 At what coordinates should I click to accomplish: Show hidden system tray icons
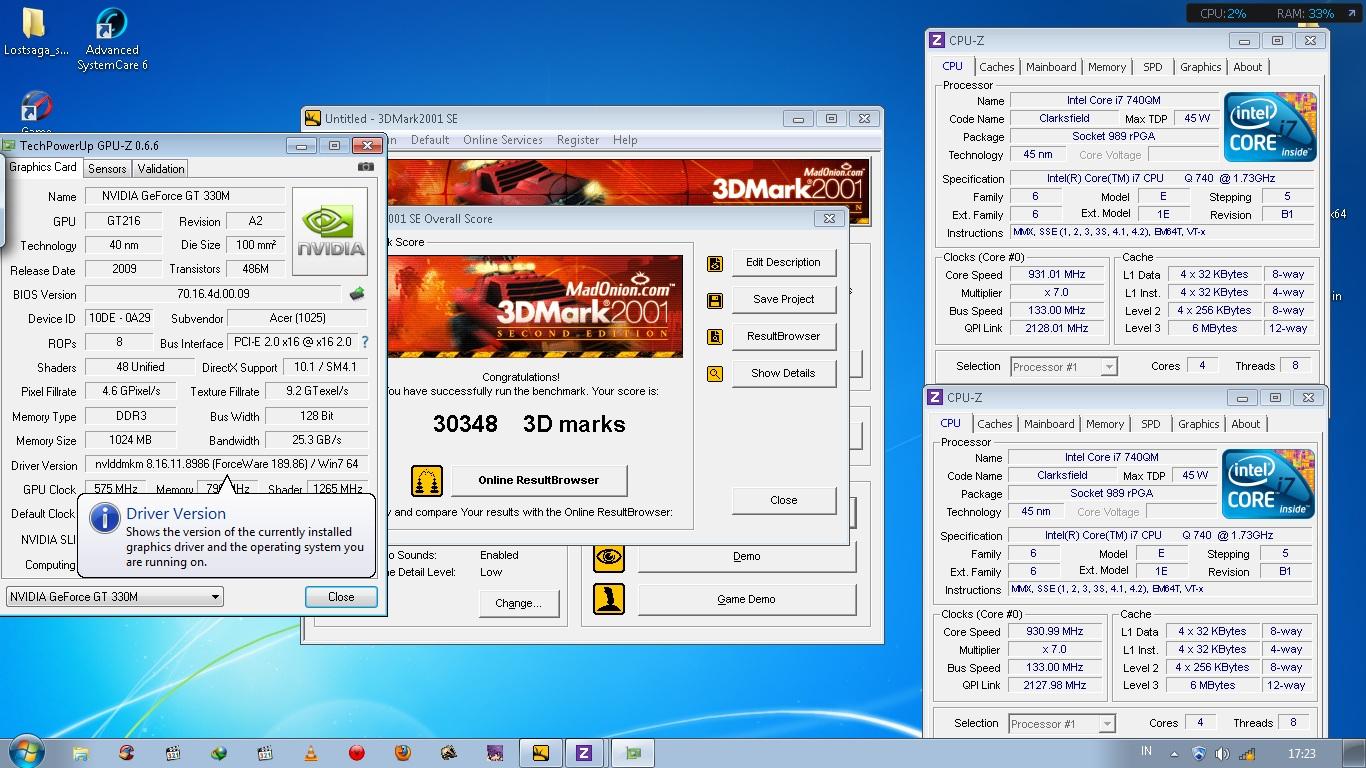coord(1176,753)
